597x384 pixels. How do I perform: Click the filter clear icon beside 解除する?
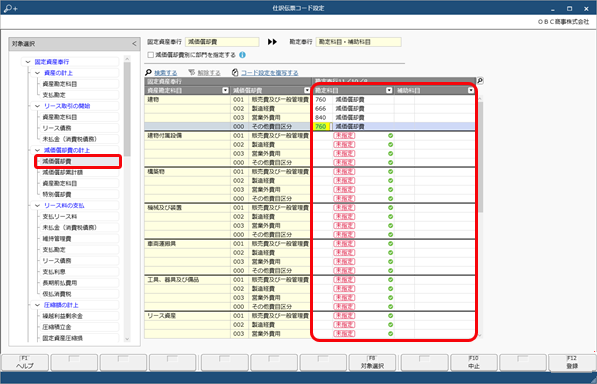click(x=192, y=72)
